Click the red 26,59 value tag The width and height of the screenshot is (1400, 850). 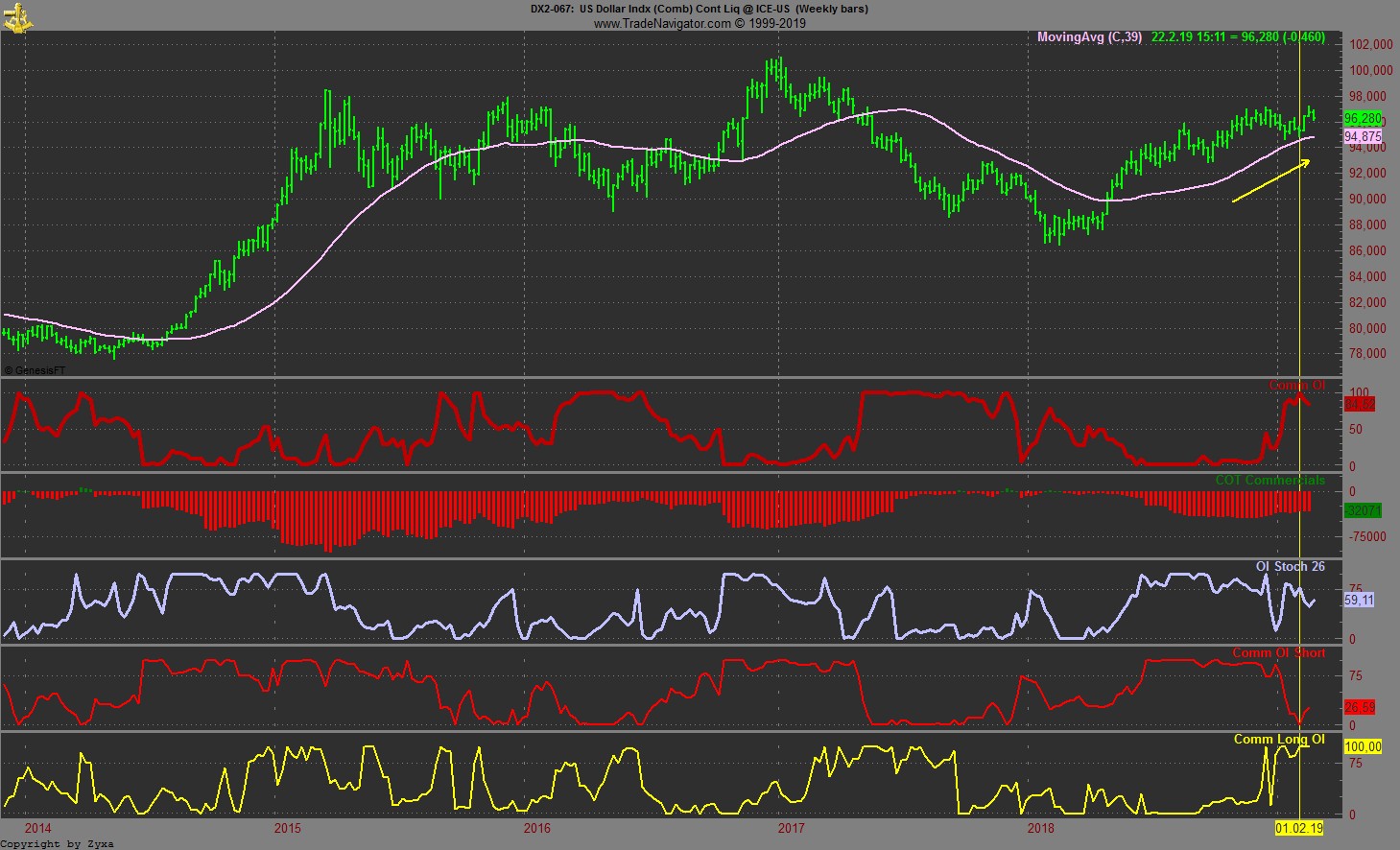[1360, 707]
